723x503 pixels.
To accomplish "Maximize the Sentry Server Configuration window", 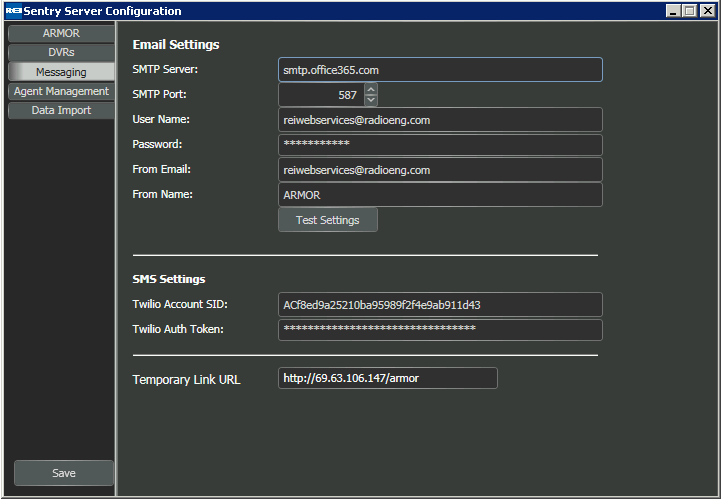I will click(690, 11).
